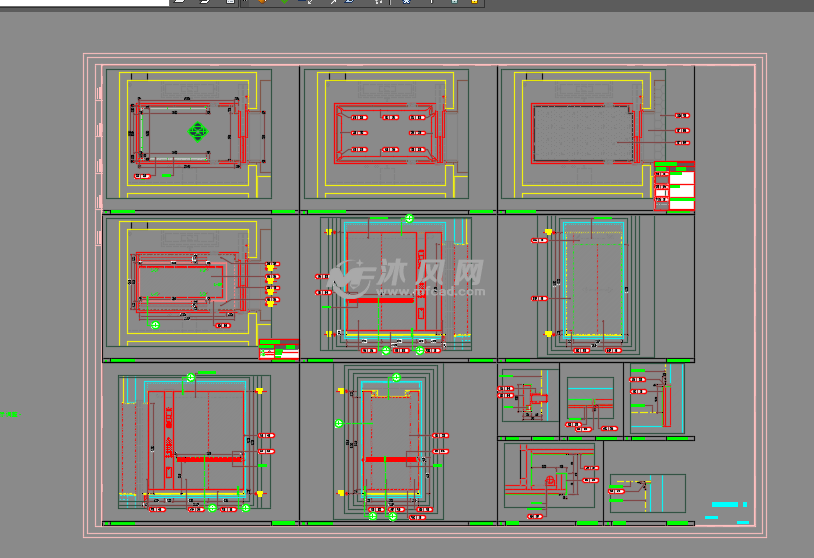
Task: Click the green icon in the top toolbar
Action: pyautogui.click(x=284, y=3)
